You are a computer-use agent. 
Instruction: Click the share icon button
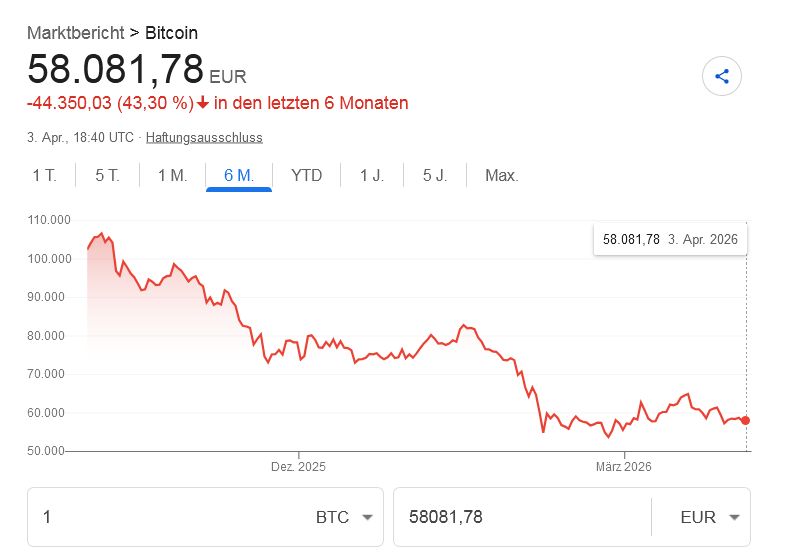pyautogui.click(x=722, y=76)
